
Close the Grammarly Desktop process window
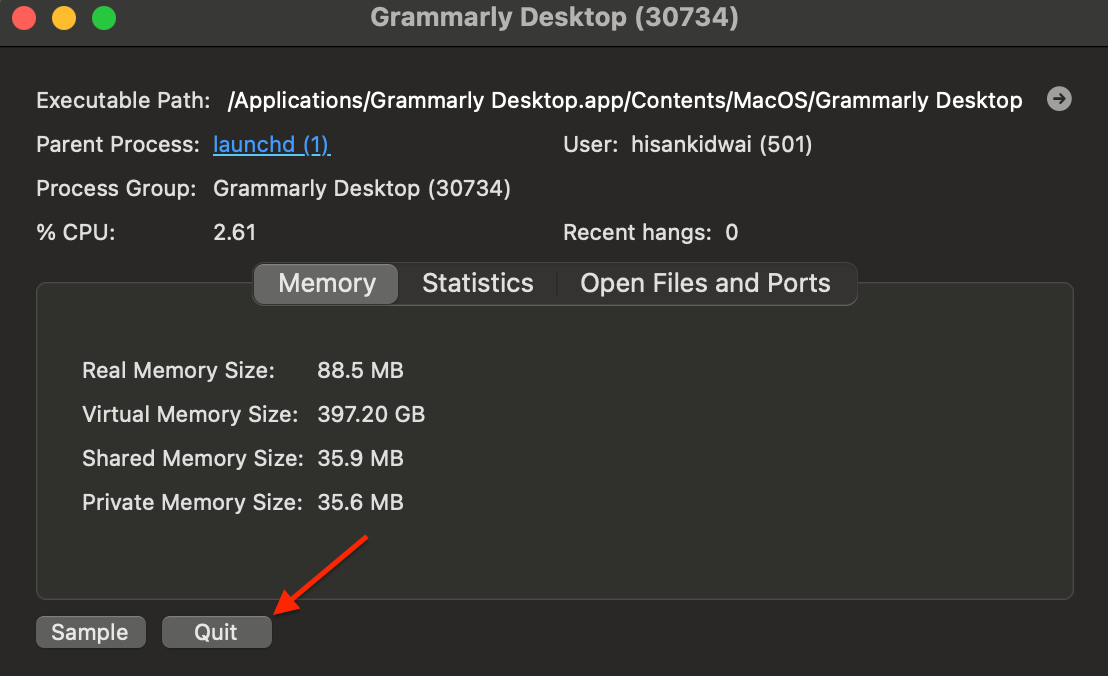coord(24,18)
